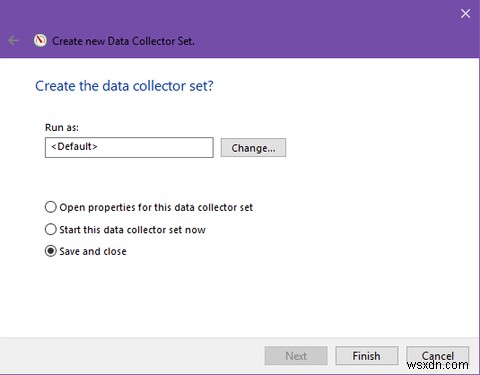Click the Performance Monitor wizard icon

click(x=40, y=41)
